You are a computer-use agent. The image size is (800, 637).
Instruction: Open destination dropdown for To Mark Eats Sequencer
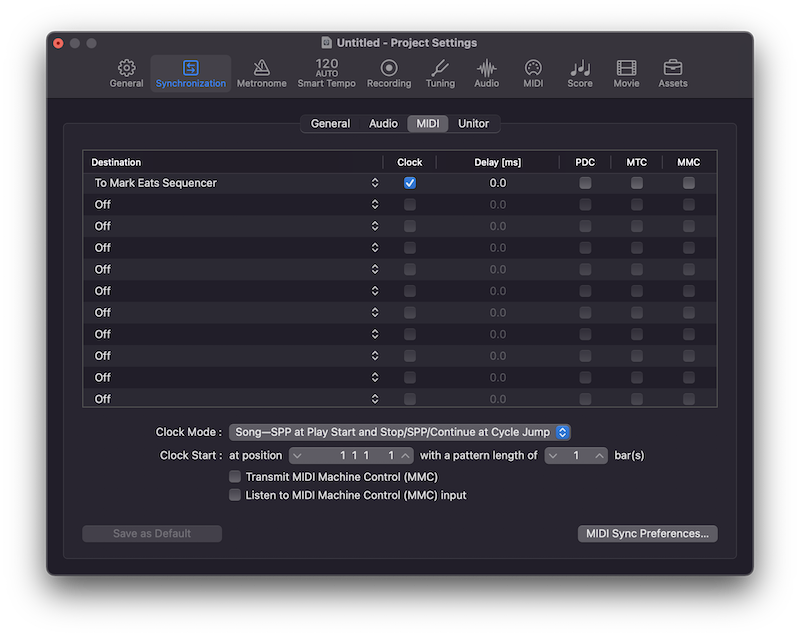point(375,183)
